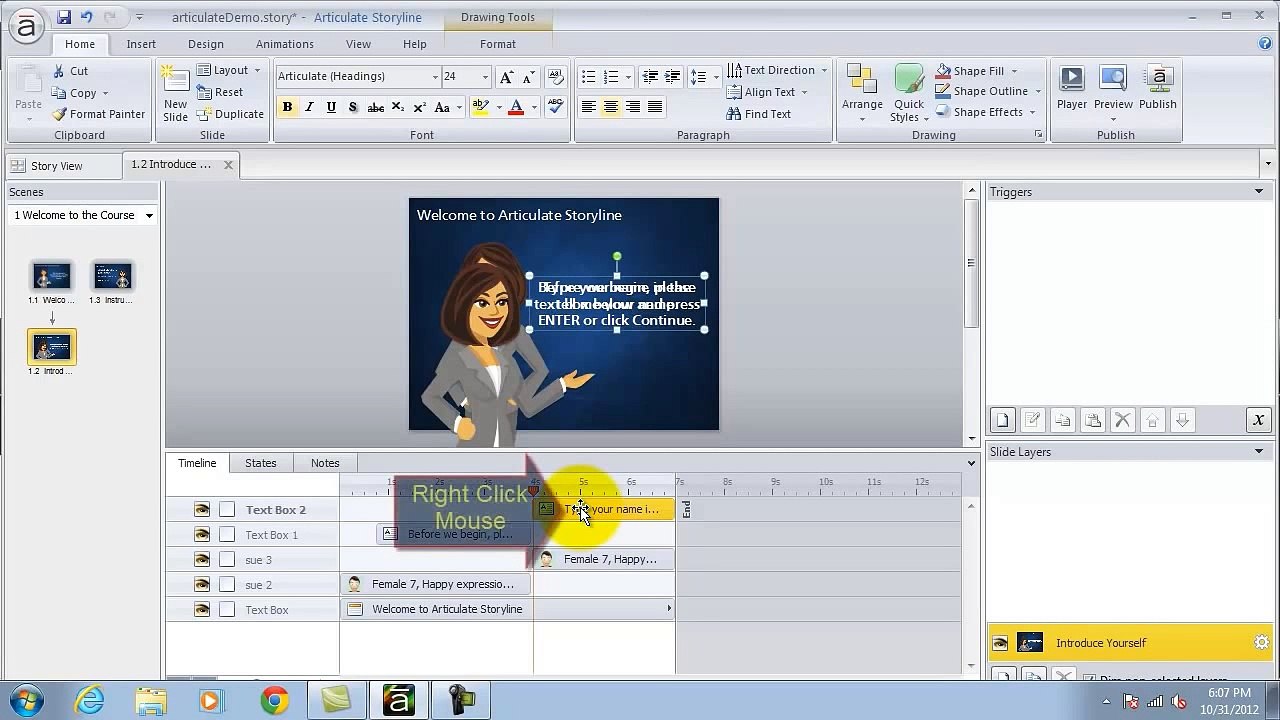
Task: Hide sue 2 timeline object
Action: point(202,585)
